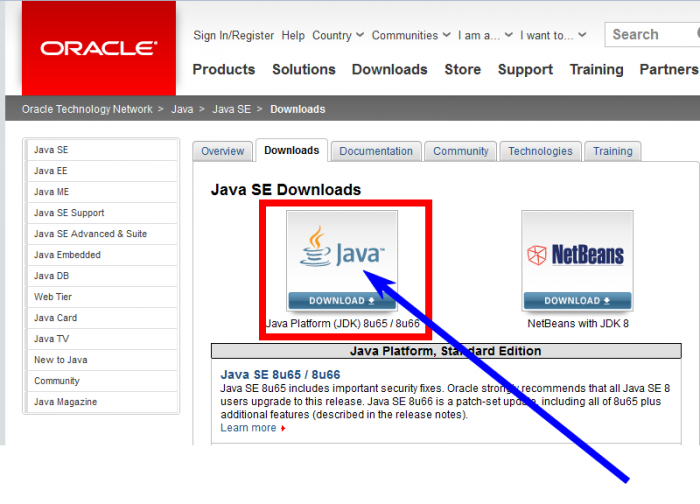This screenshot has width=700, height=504.
Task: Switch to the Documentation tab
Action: (376, 151)
